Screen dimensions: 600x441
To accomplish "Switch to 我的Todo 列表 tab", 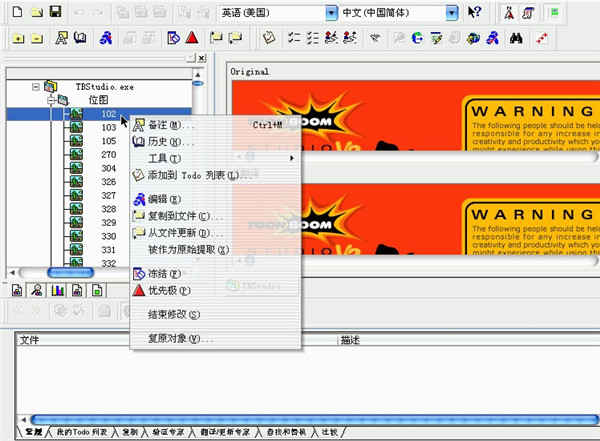I will pyautogui.click(x=82, y=432).
